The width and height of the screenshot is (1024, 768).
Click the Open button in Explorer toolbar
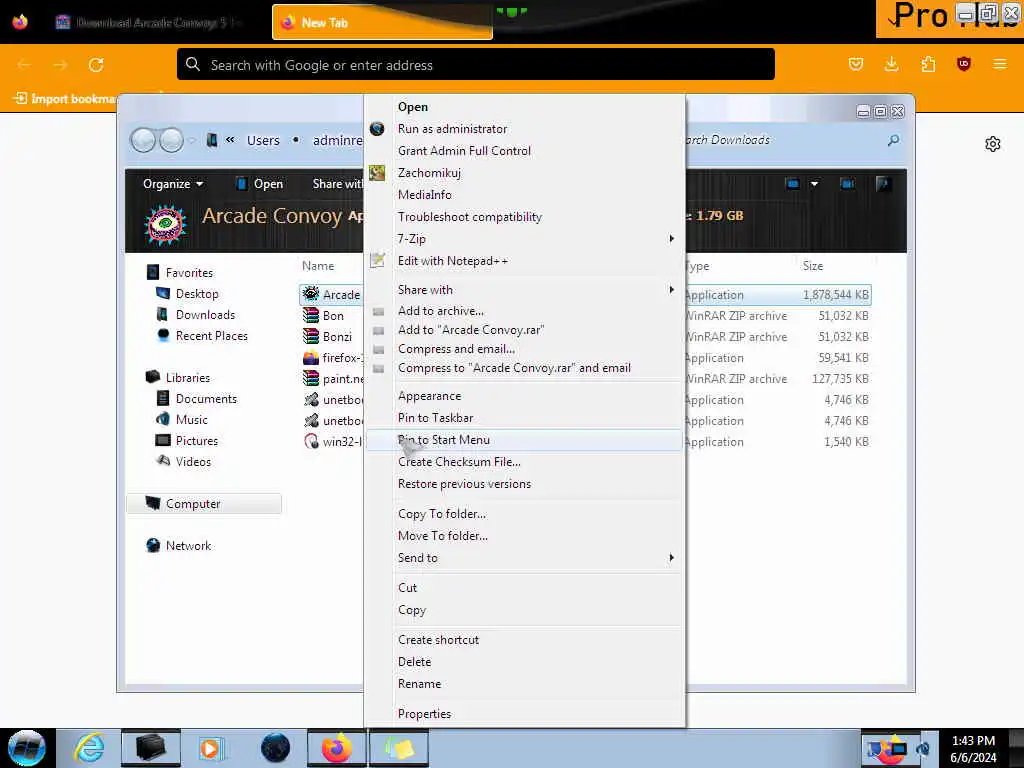(x=259, y=184)
